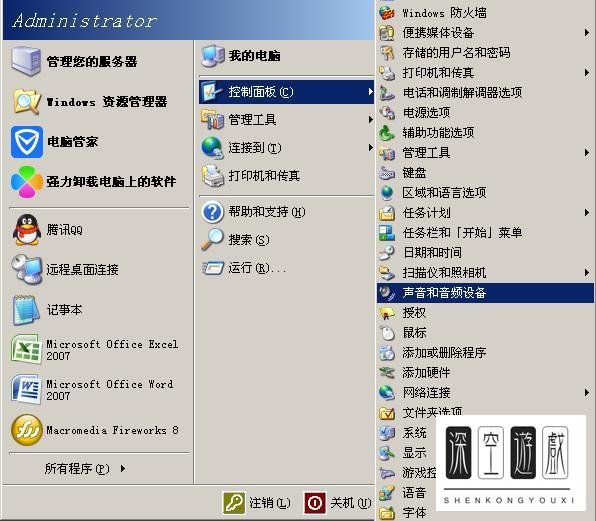Image resolution: width=596 pixels, height=521 pixels.
Task: Click 运行(R)... text
Action: tap(257, 268)
